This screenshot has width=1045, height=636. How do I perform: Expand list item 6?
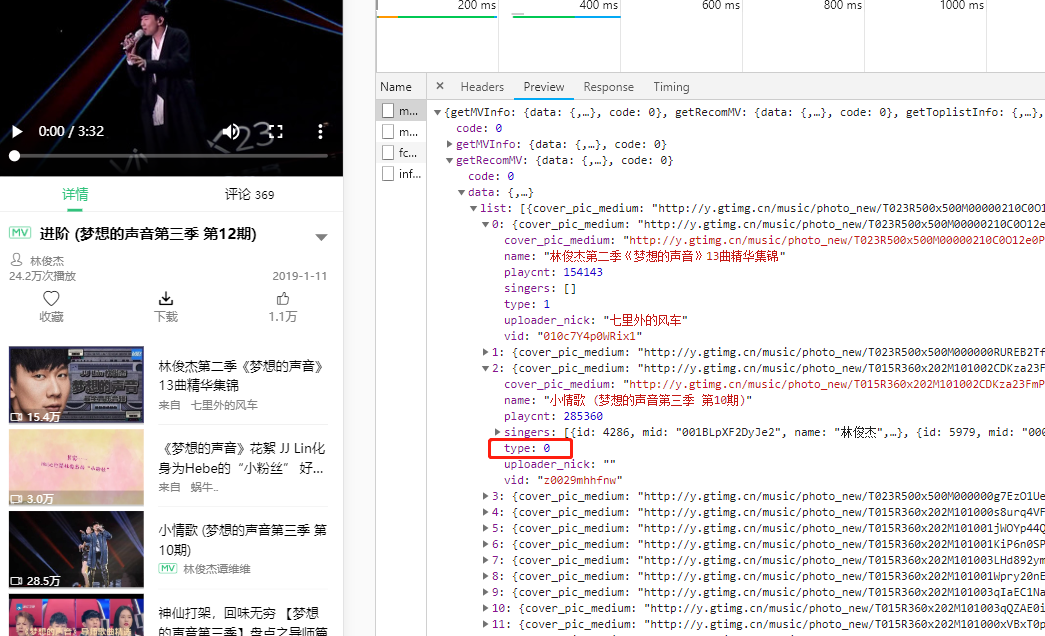tap(485, 544)
